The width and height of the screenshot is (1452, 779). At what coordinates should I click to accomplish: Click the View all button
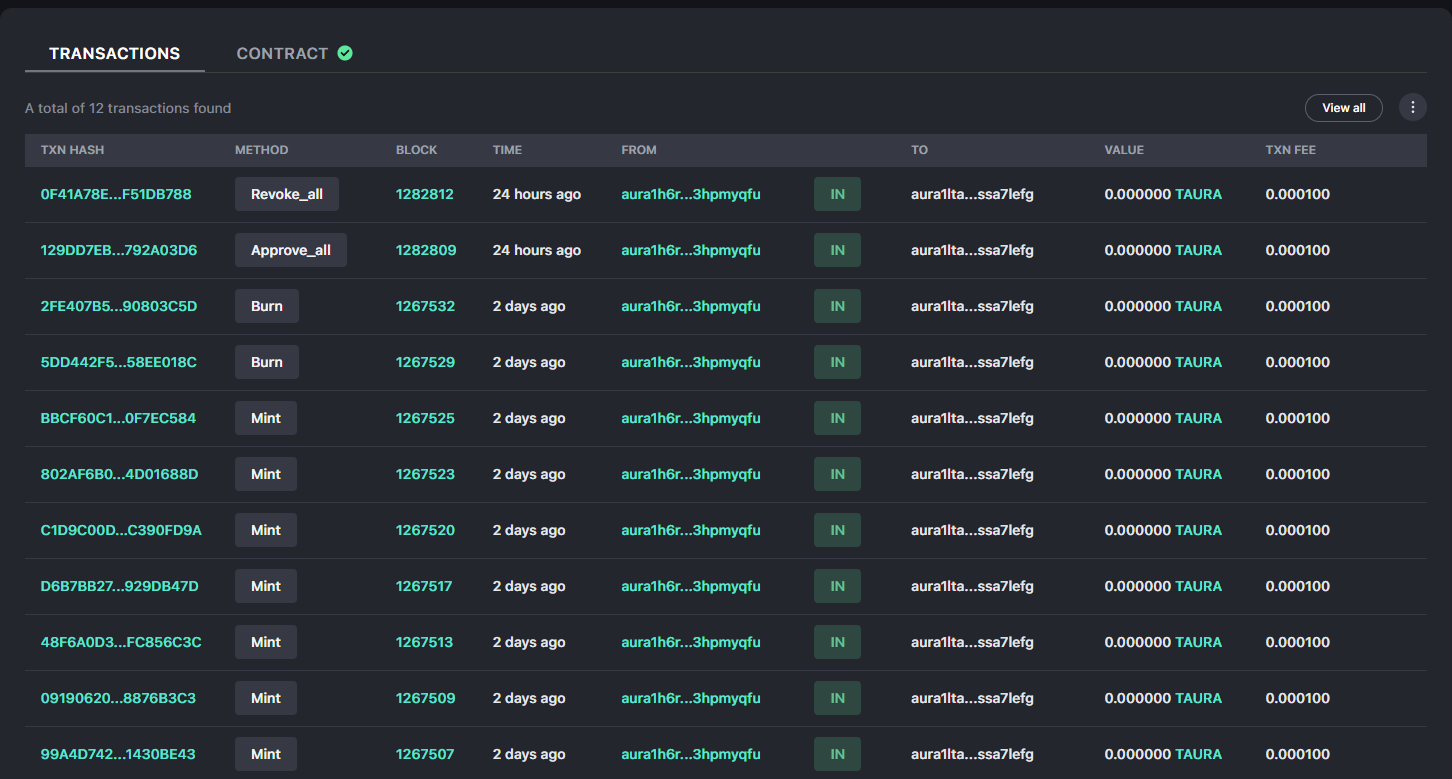(1343, 108)
